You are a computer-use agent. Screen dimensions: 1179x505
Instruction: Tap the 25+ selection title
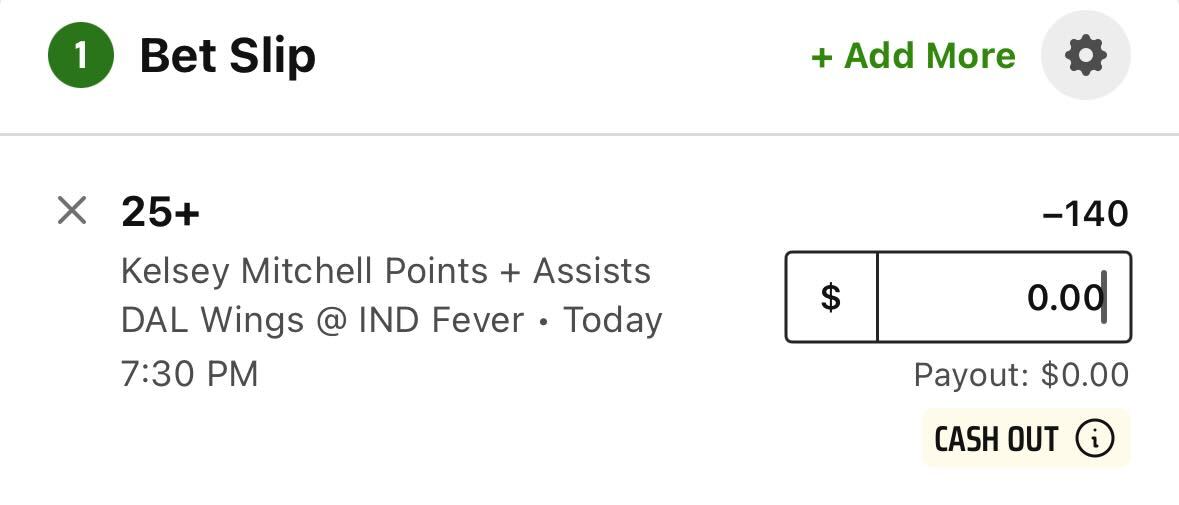(x=160, y=213)
